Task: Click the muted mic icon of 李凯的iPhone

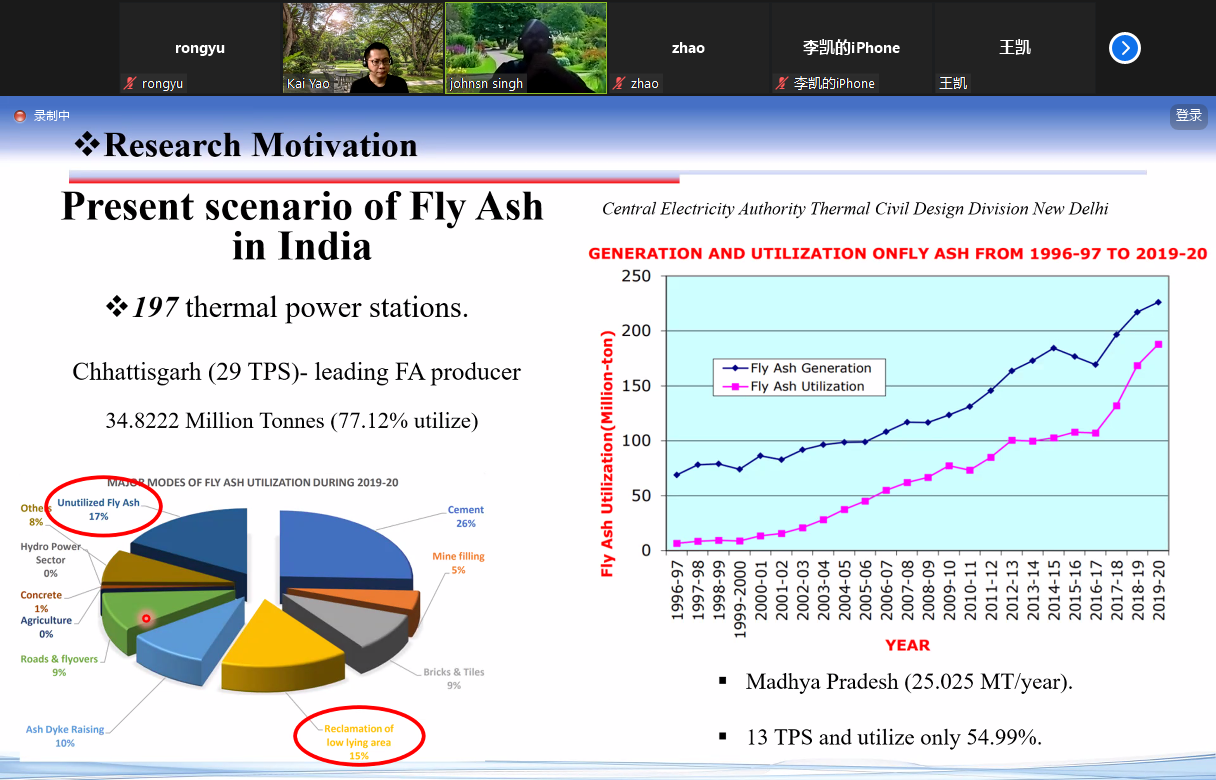Action: (782, 84)
